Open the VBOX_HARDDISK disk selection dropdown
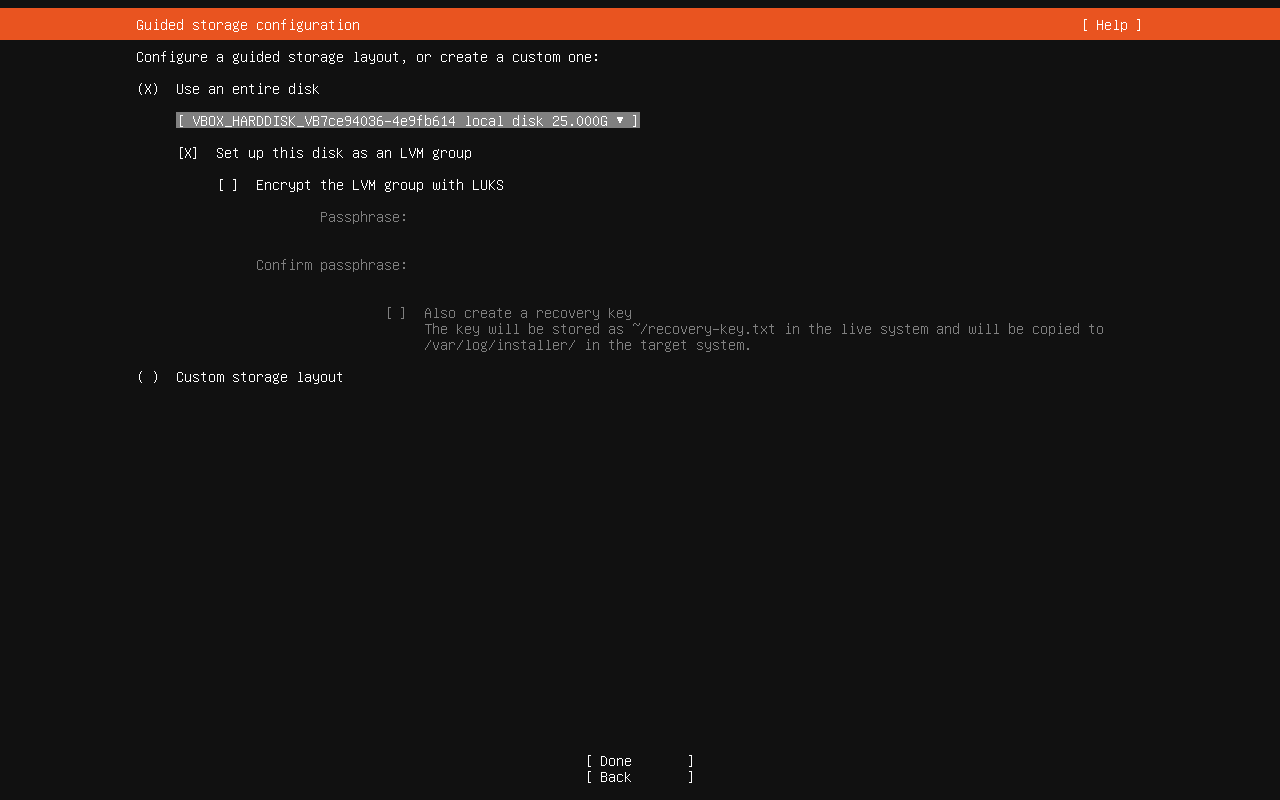Image resolution: width=1280 pixels, height=800 pixels. [407, 120]
